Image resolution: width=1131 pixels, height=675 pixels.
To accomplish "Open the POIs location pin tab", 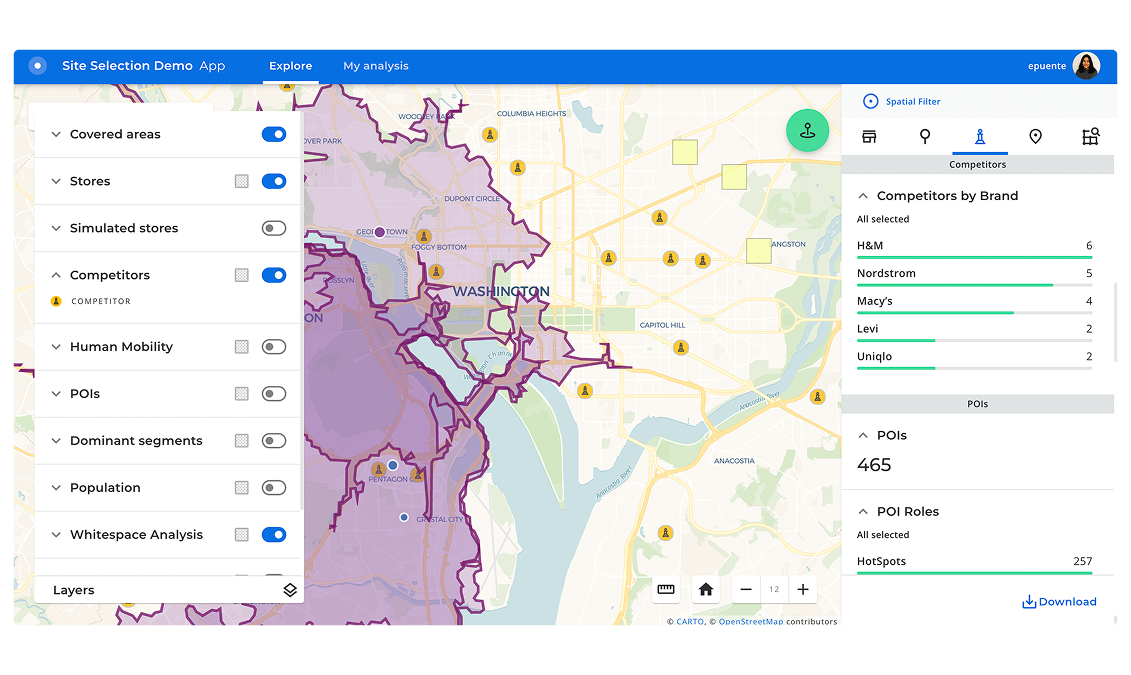I will 1035,136.
